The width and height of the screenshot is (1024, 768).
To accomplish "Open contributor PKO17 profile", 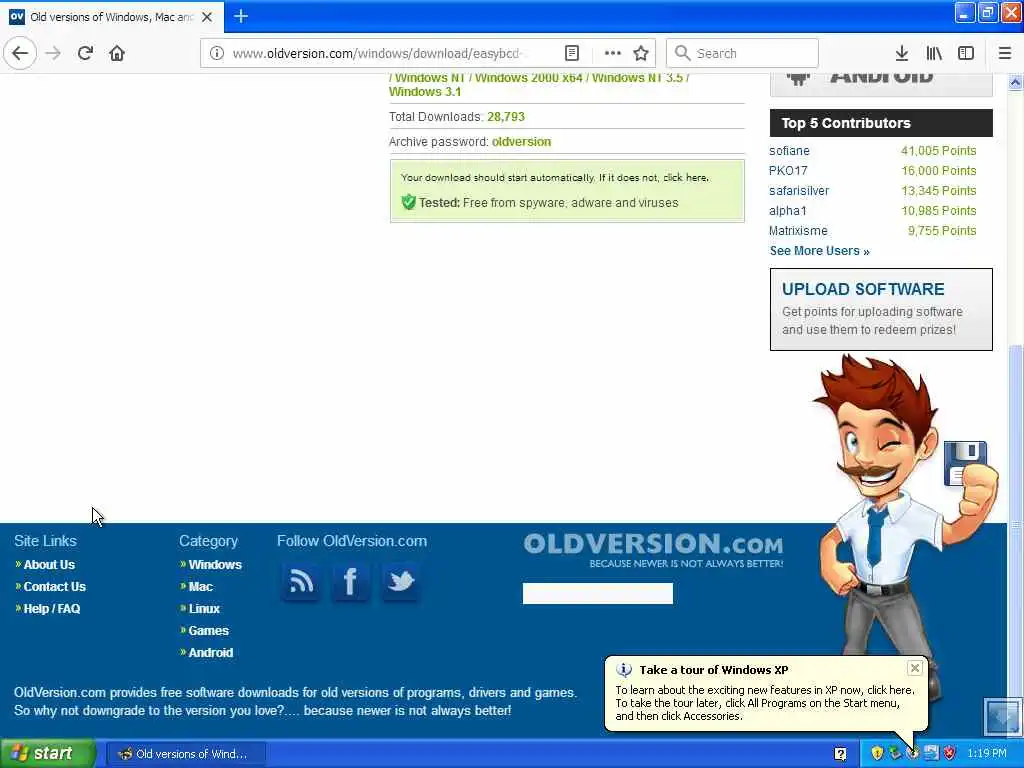I will pyautogui.click(x=788, y=170).
